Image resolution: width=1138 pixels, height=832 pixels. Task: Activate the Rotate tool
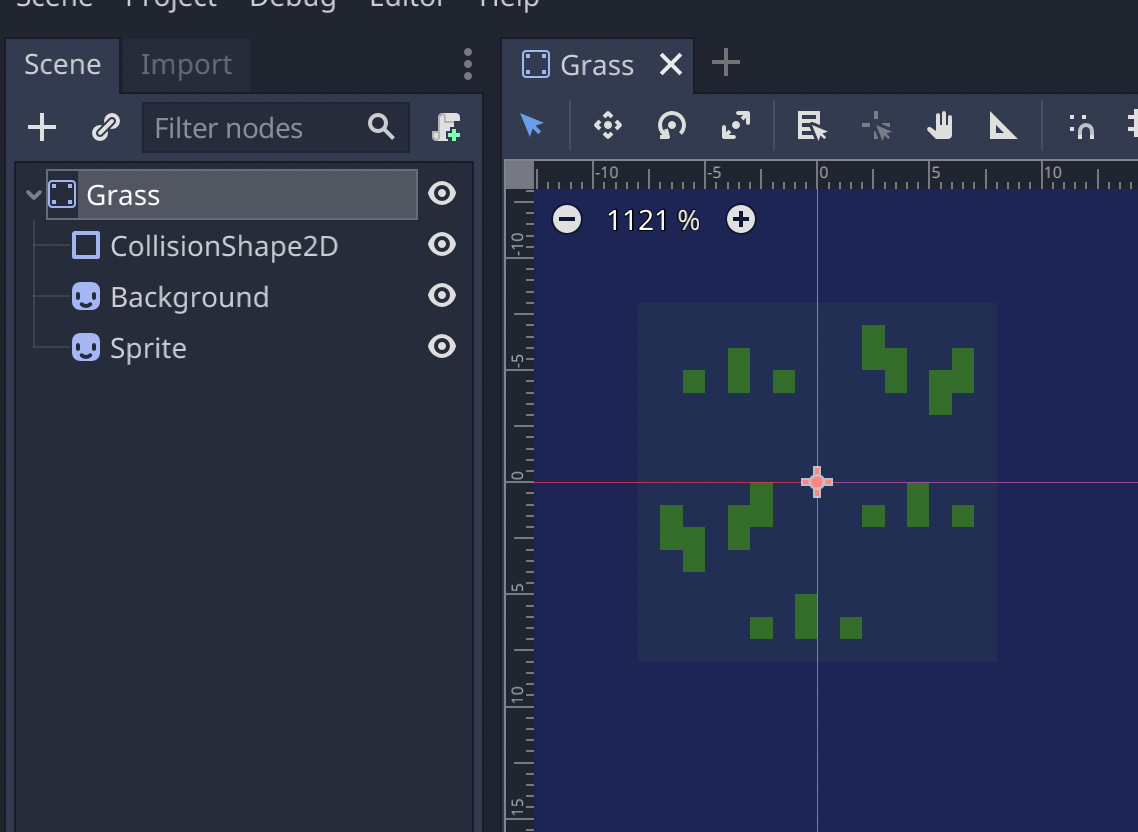671,126
